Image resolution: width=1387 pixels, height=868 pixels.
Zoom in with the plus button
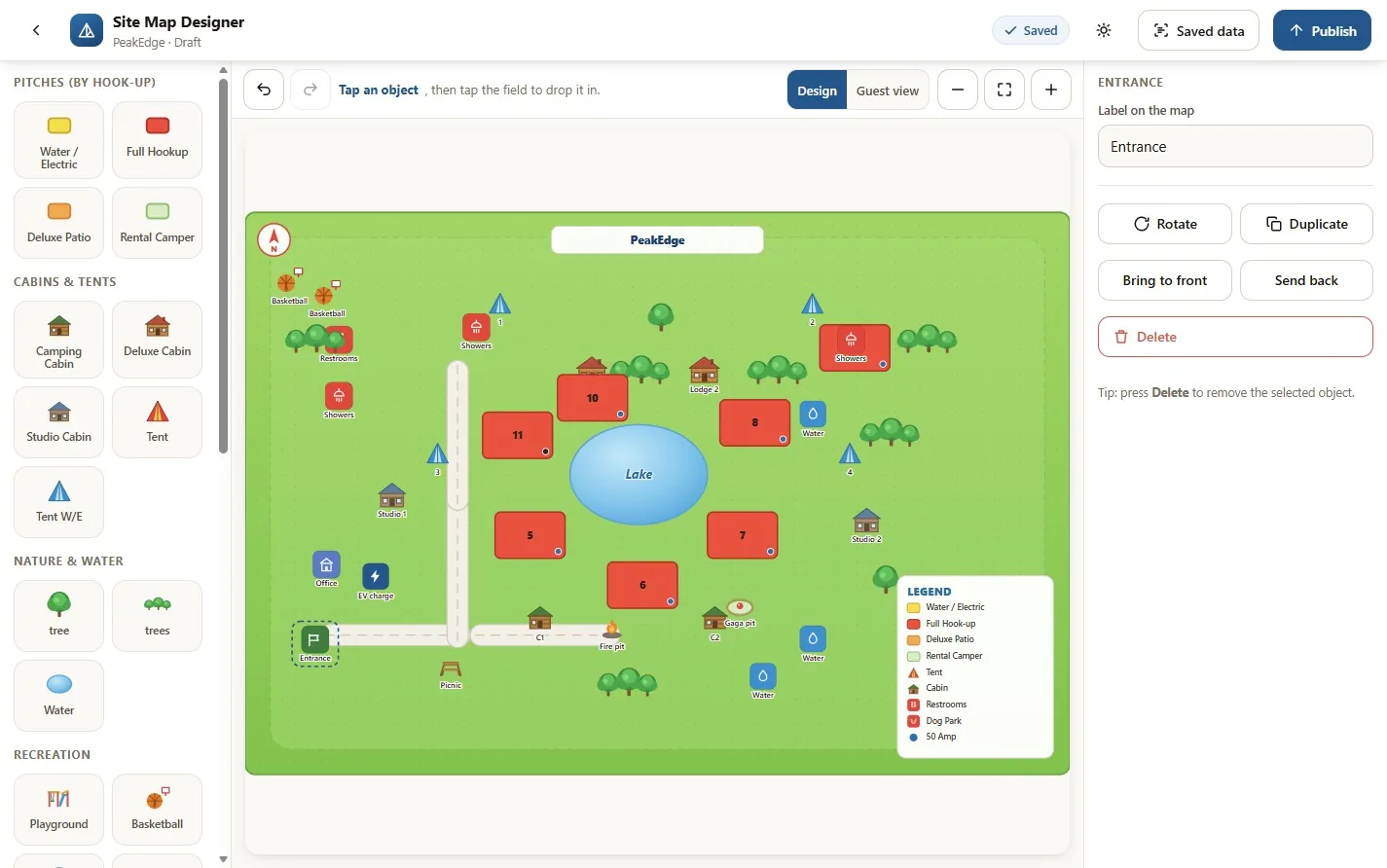pyautogui.click(x=1051, y=90)
